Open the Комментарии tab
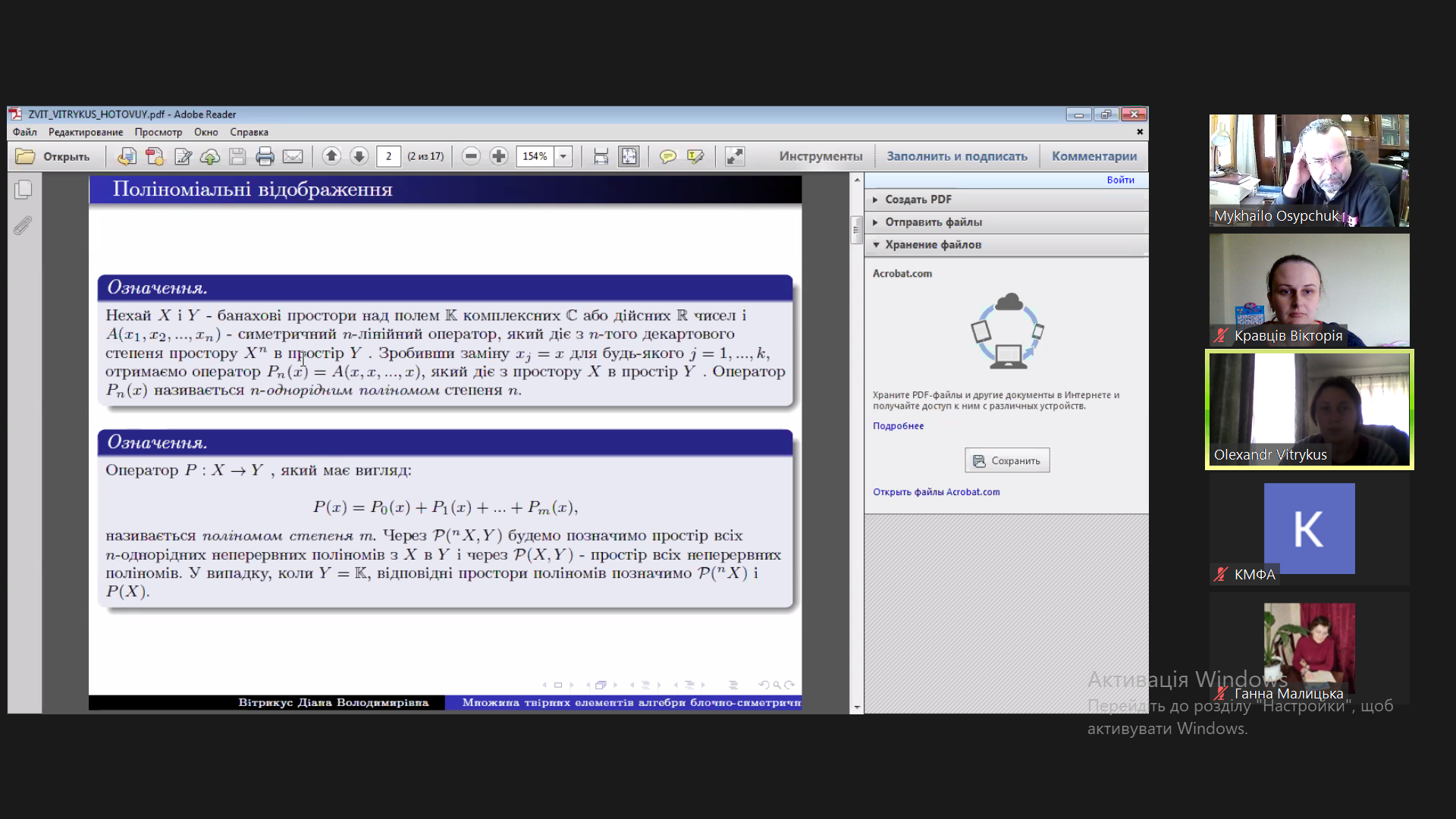 coord(1094,156)
